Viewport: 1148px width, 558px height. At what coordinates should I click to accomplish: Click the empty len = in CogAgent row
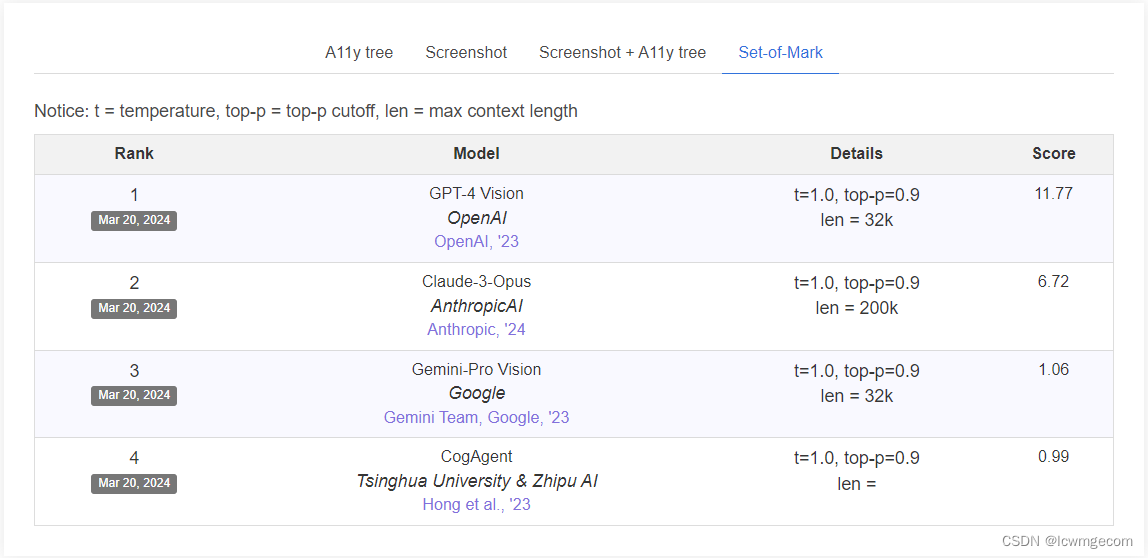pos(857,483)
